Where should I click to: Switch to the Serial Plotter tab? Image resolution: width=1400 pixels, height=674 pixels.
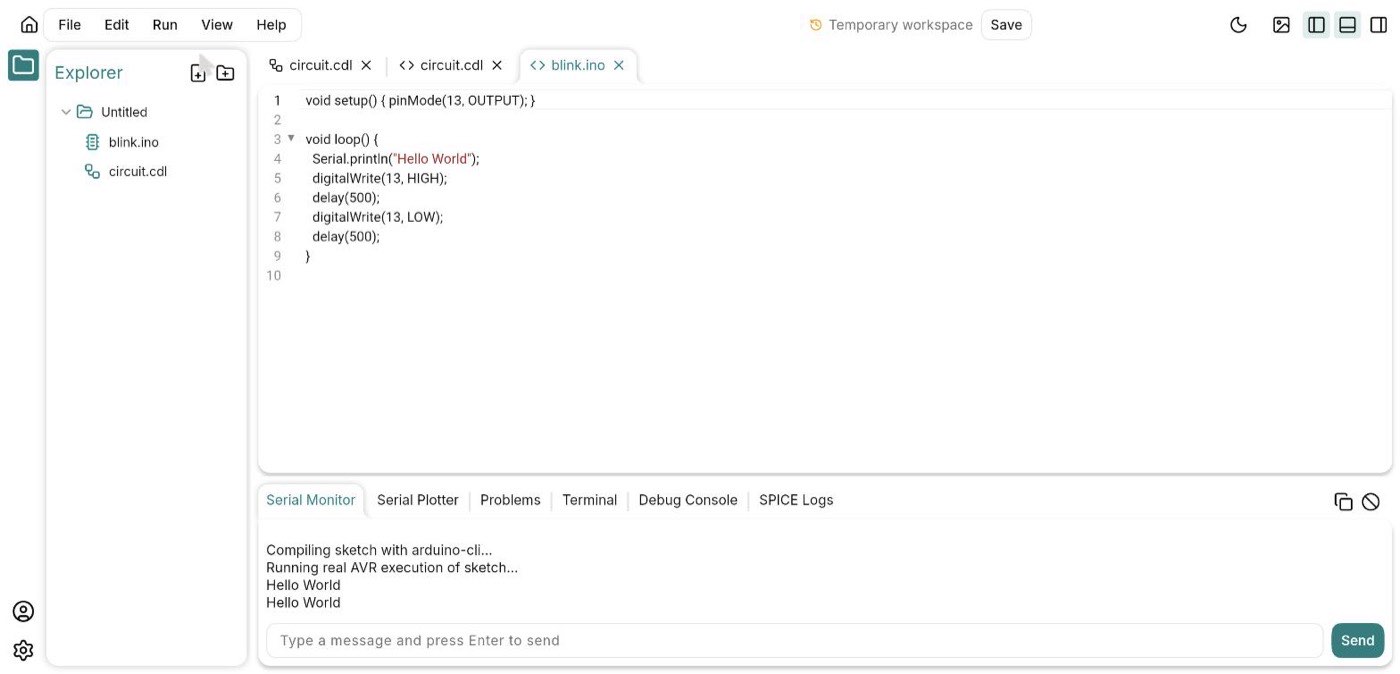click(x=418, y=500)
